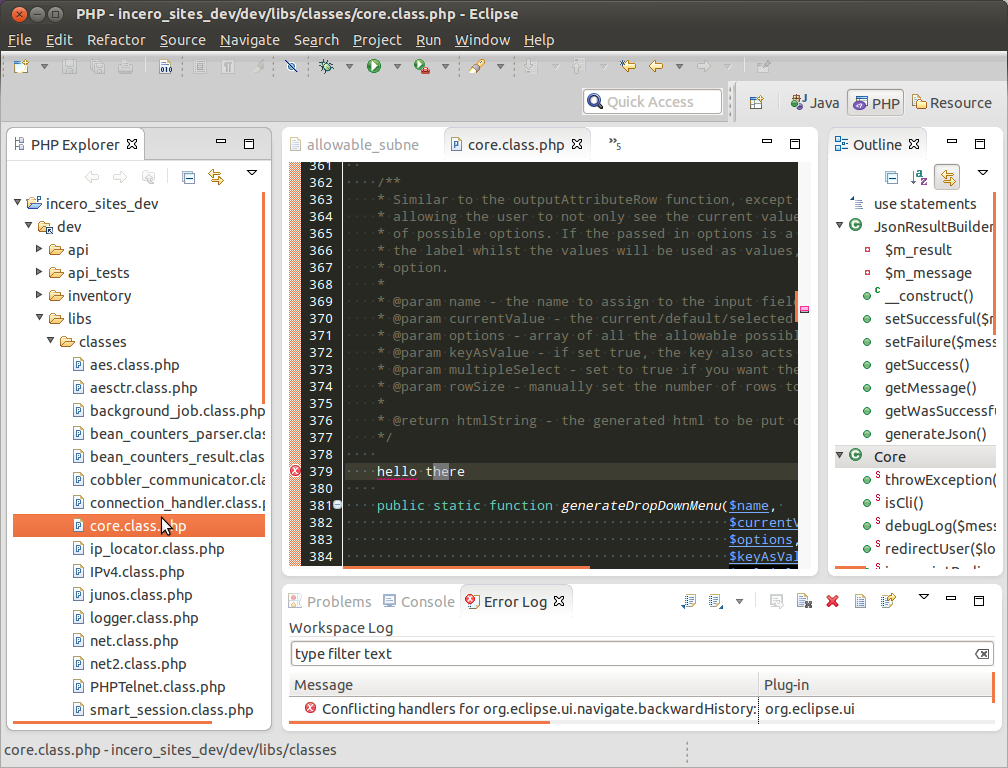Image resolution: width=1008 pixels, height=768 pixels.
Task: Open the File menu
Action: click(19, 40)
